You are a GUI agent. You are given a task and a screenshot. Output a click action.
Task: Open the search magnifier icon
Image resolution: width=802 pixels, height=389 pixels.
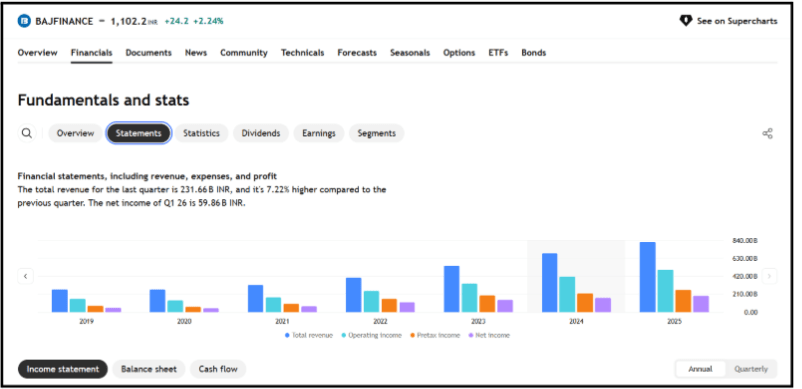click(x=27, y=133)
